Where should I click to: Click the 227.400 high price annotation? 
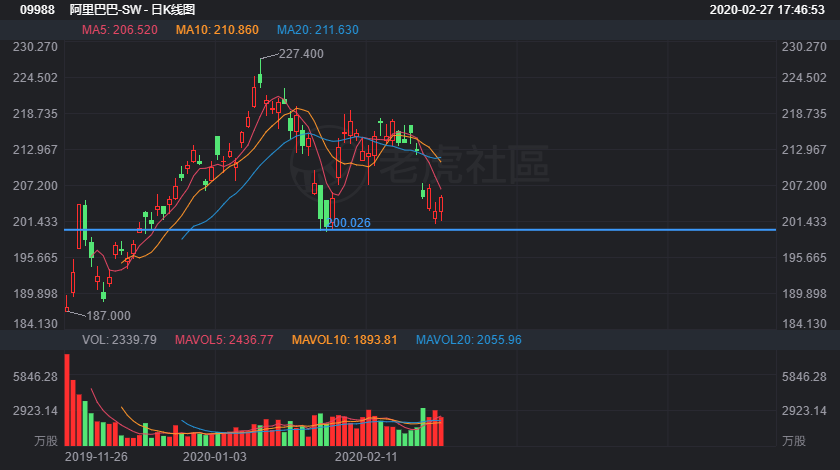pyautogui.click(x=300, y=54)
